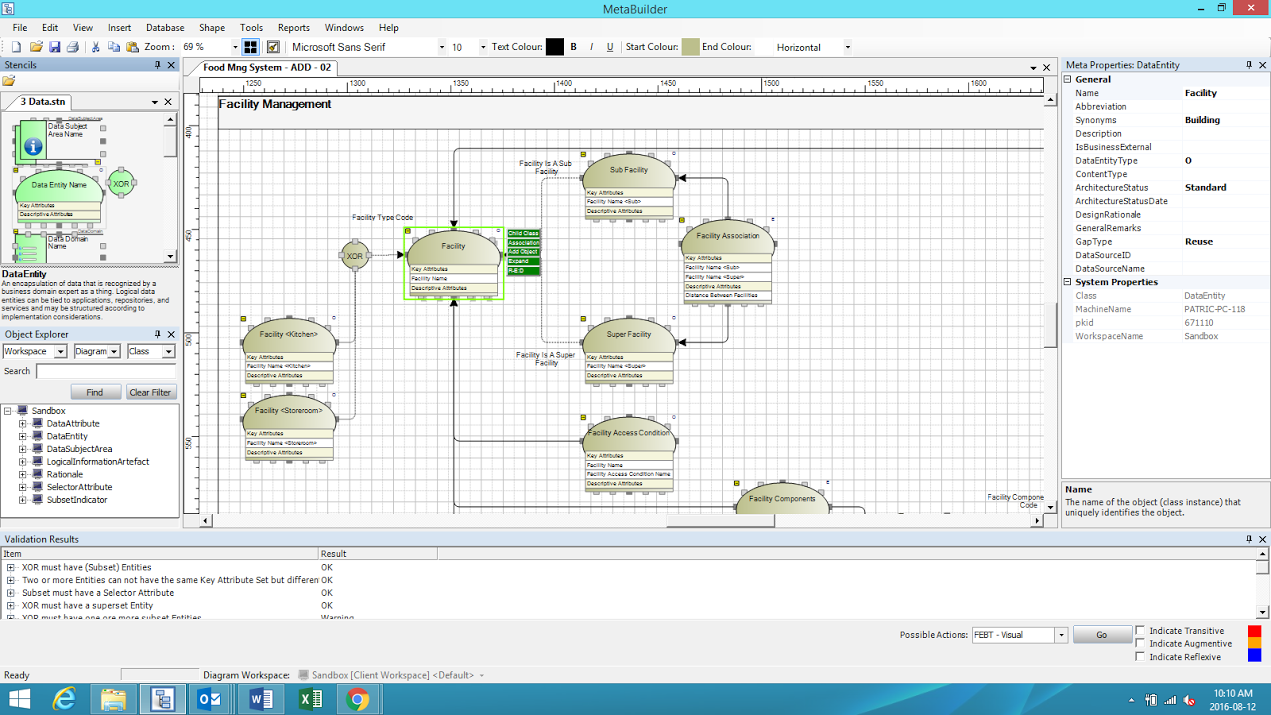1271x715 pixels.
Task: Open Outlook from the taskbar
Action: [210, 699]
